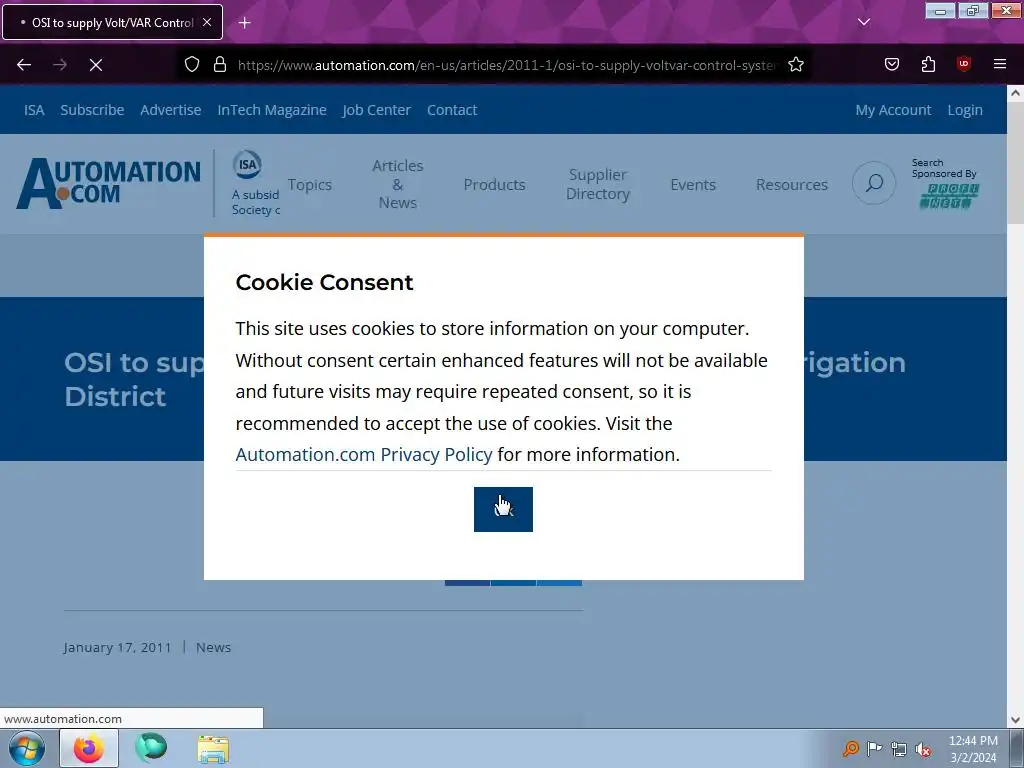This screenshot has width=1024, height=768.
Task: Click the site search magnifier icon
Action: point(874,183)
